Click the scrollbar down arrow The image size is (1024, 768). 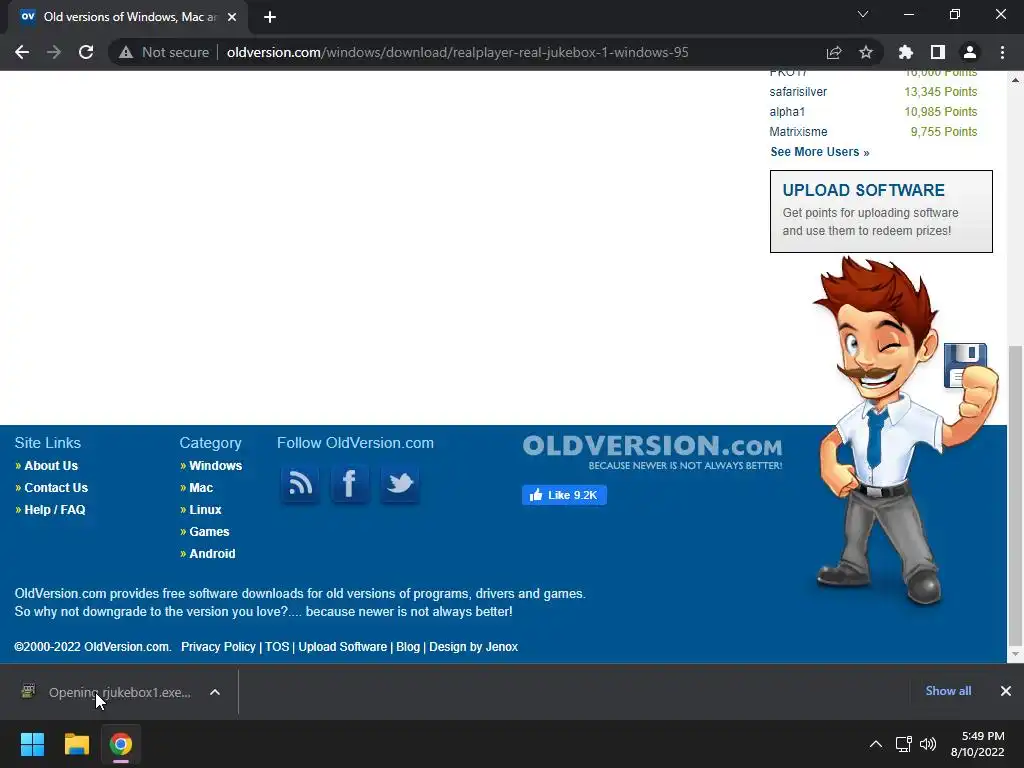point(1015,654)
